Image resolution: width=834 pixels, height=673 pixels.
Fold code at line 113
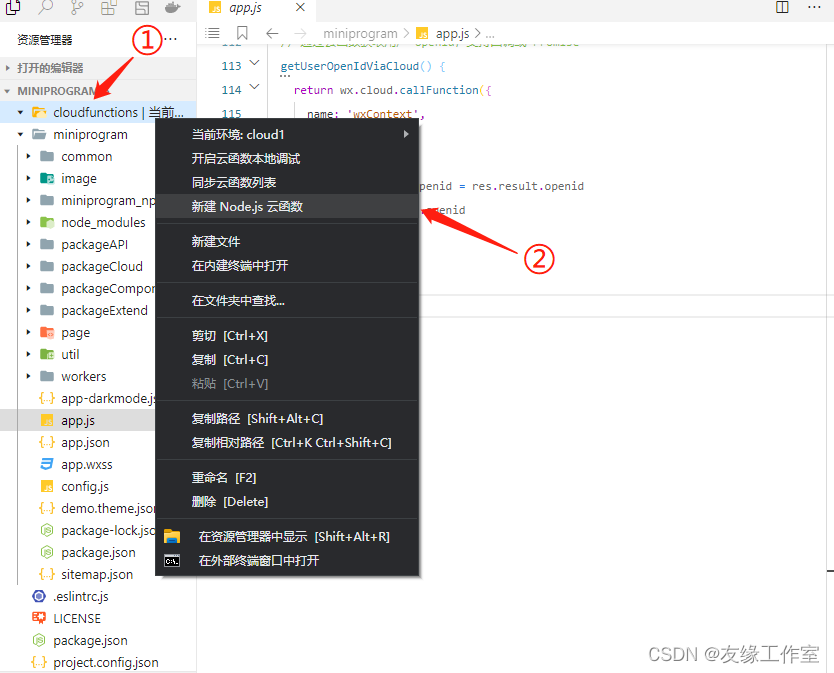click(255, 63)
